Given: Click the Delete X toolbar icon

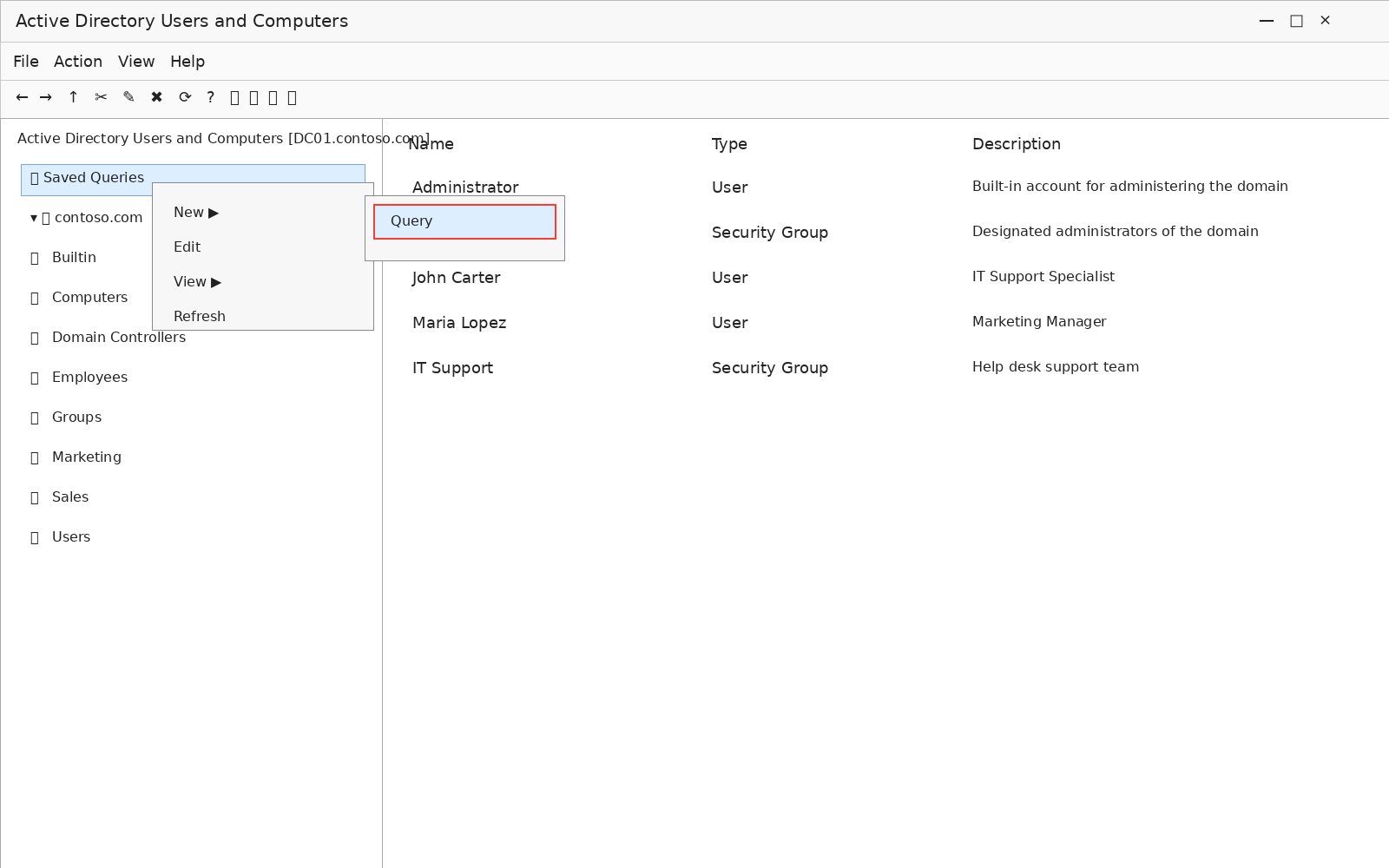Looking at the screenshot, I should coord(156,97).
